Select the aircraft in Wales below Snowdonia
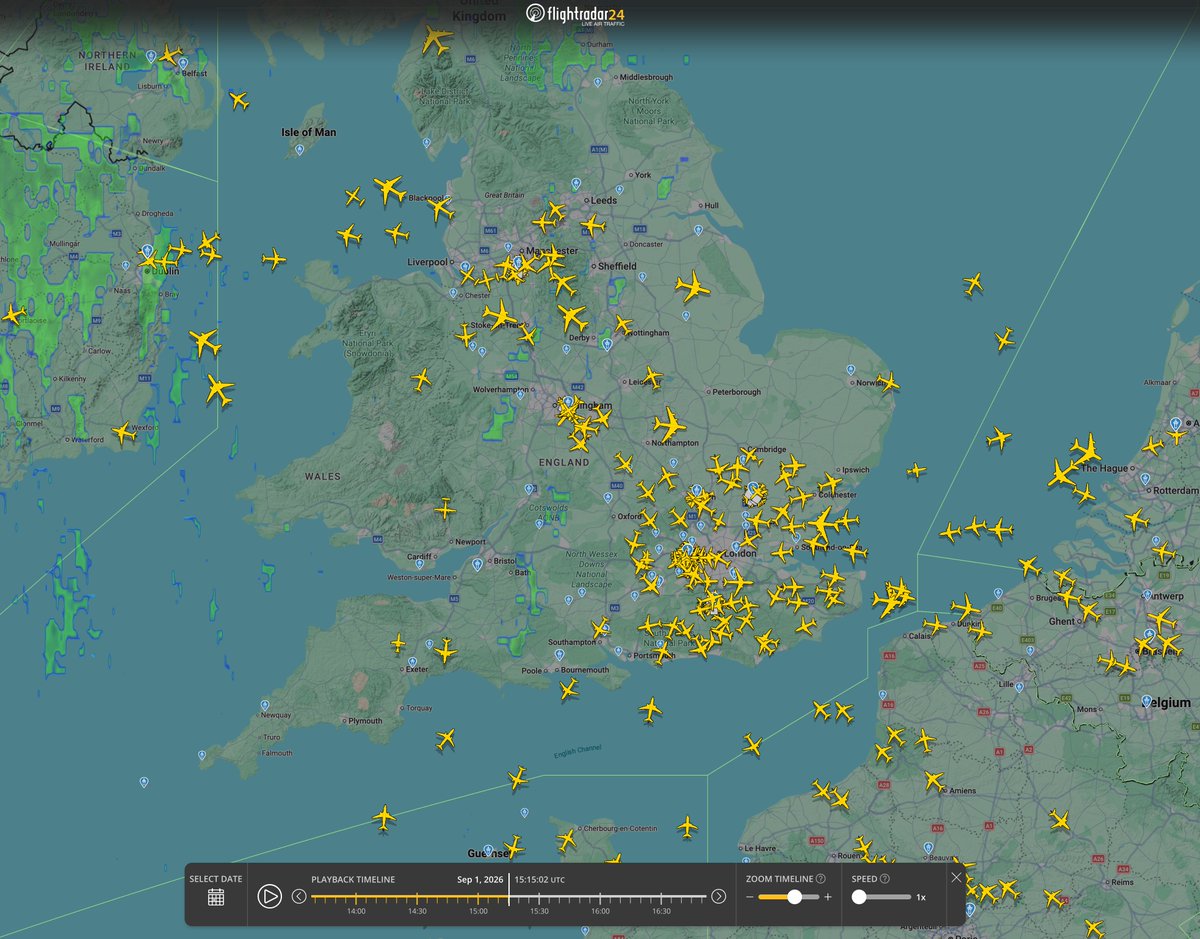This screenshot has height=939, width=1200. pyautogui.click(x=421, y=379)
